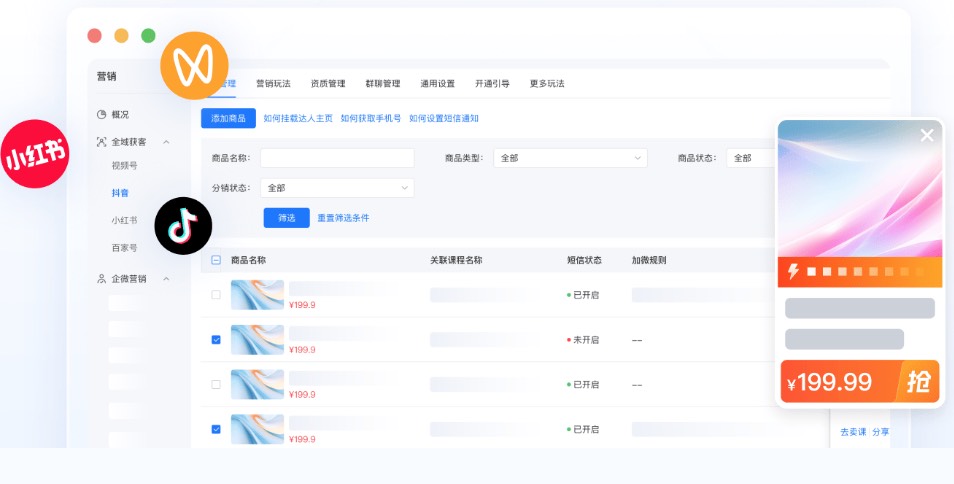Select 视频号 in the sidebar
954x484 pixels.
click(124, 165)
